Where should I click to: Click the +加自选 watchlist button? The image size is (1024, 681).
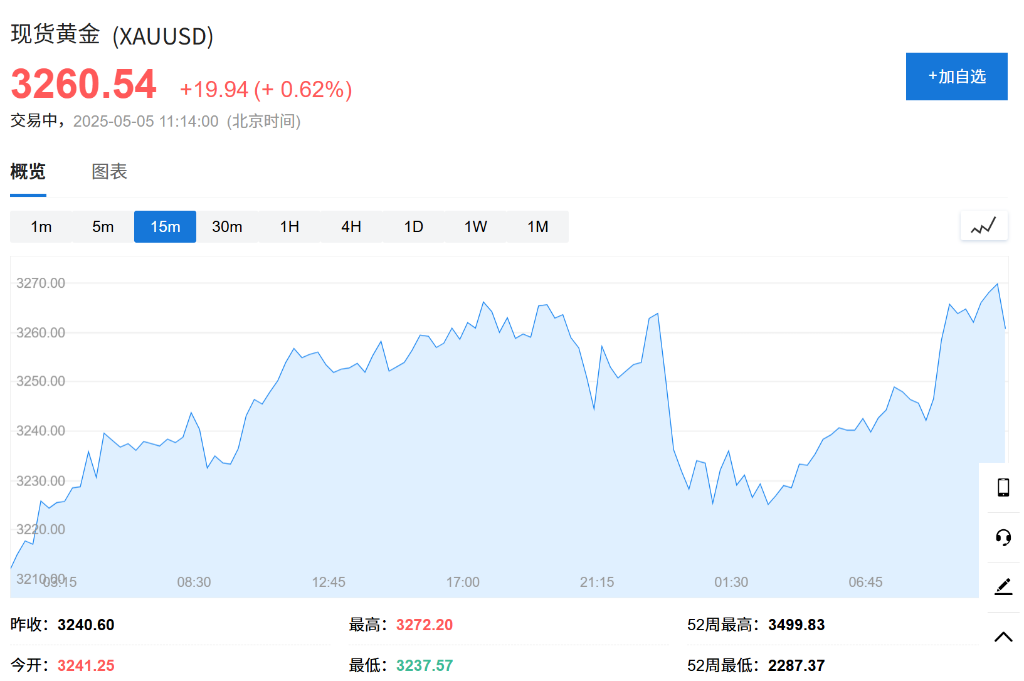click(956, 77)
